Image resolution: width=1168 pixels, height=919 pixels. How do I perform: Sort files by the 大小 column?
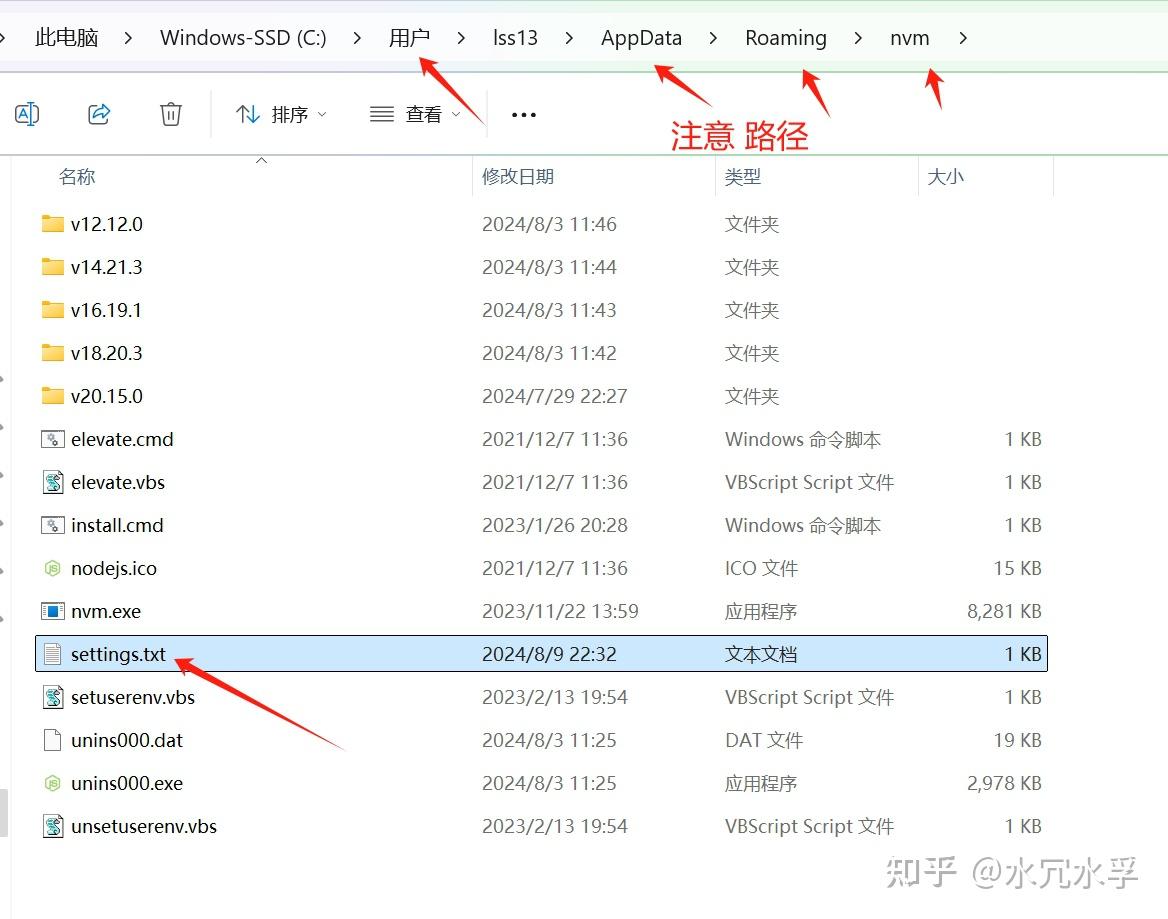pyautogui.click(x=946, y=177)
